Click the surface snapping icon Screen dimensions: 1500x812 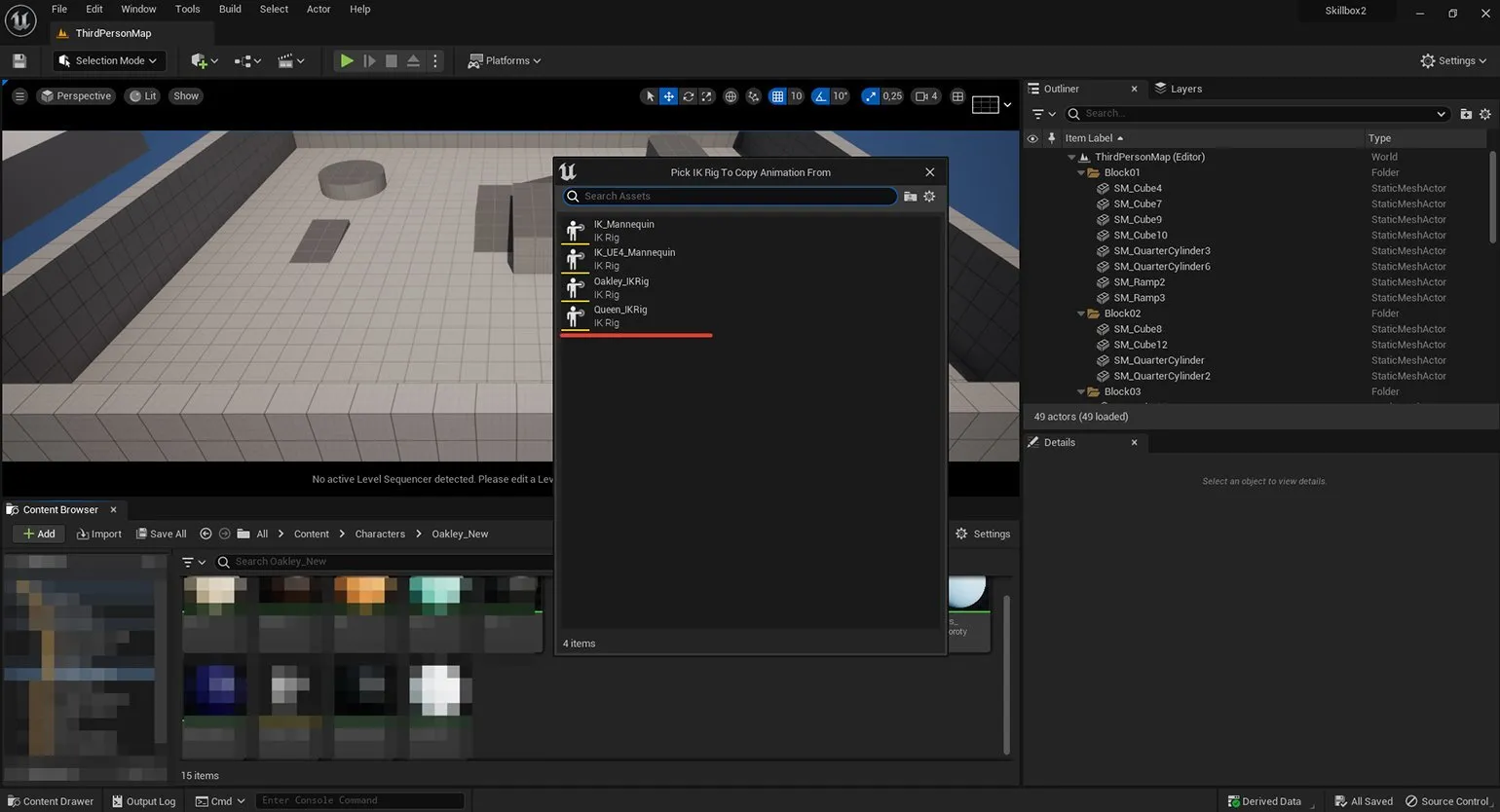click(x=753, y=96)
